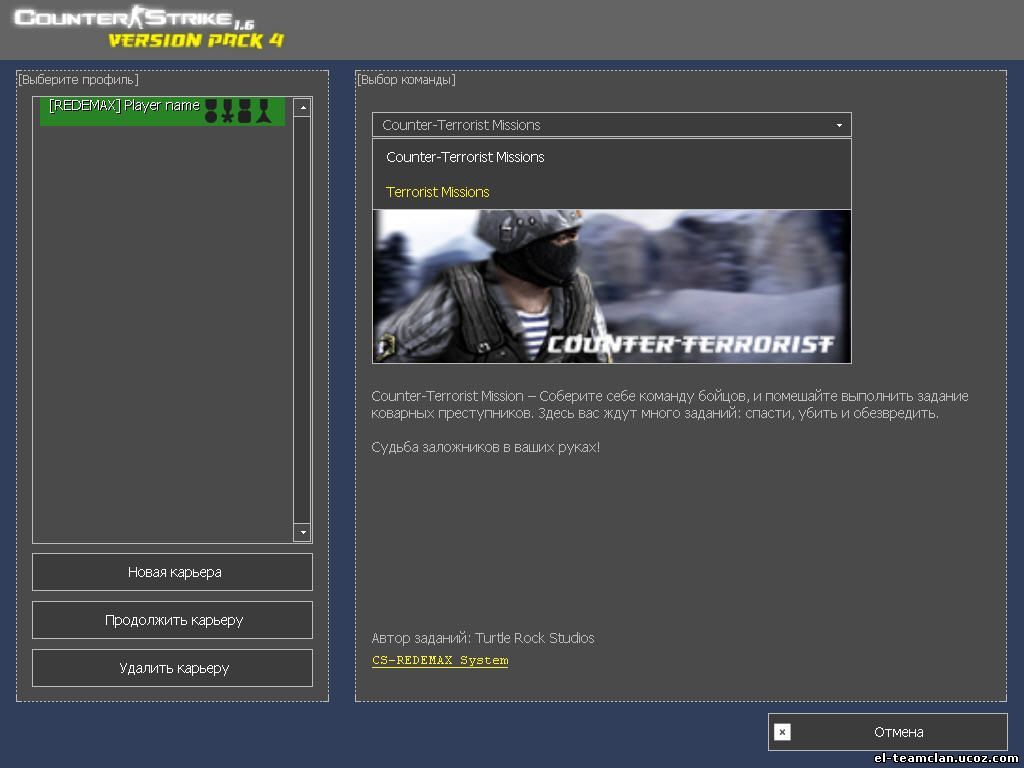Screen dimensions: 1024x768
Task: Click the profile list scroll up arrow
Action: [x=302, y=107]
